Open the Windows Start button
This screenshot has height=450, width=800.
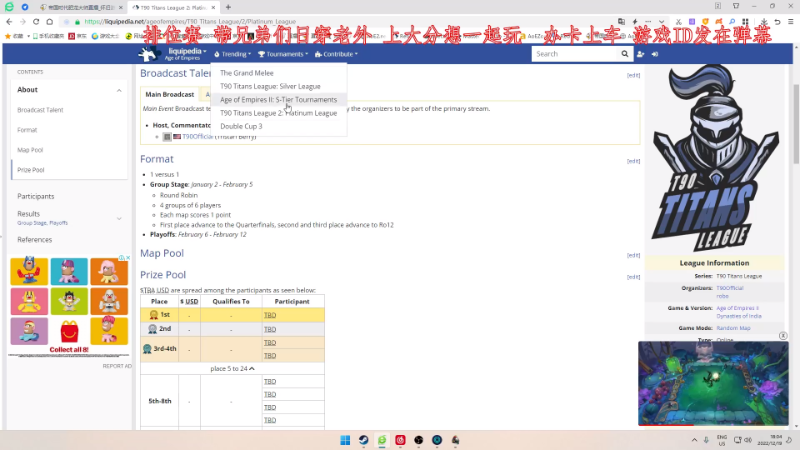click(x=345, y=440)
